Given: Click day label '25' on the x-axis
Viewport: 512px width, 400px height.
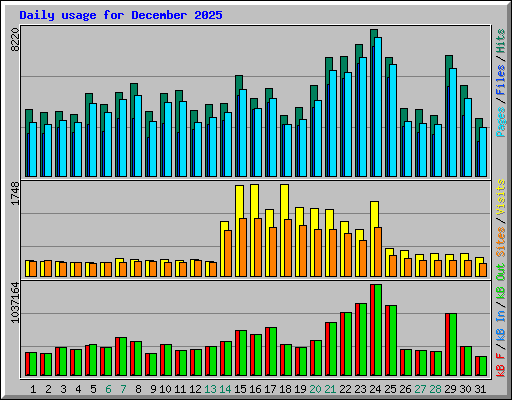Looking at the screenshot, I should 390,389.
